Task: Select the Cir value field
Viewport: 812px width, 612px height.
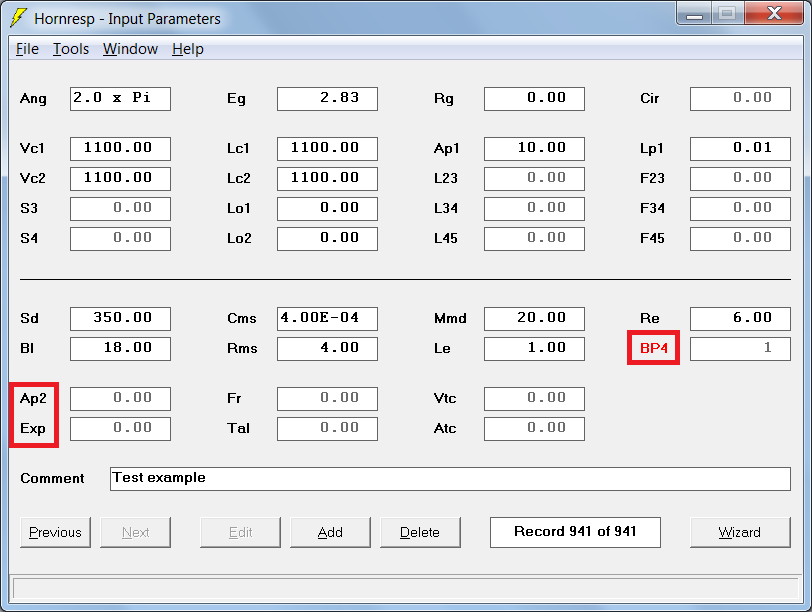Action: pos(741,99)
